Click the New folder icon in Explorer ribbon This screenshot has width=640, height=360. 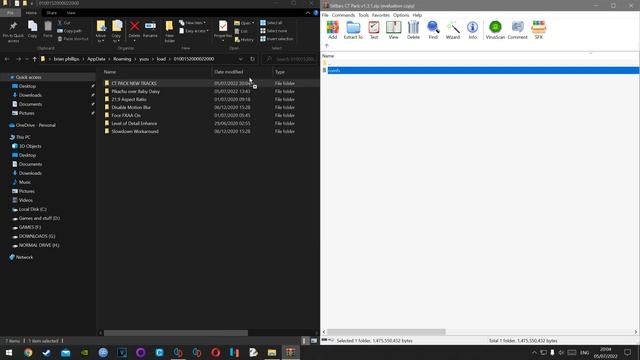tap(169, 32)
